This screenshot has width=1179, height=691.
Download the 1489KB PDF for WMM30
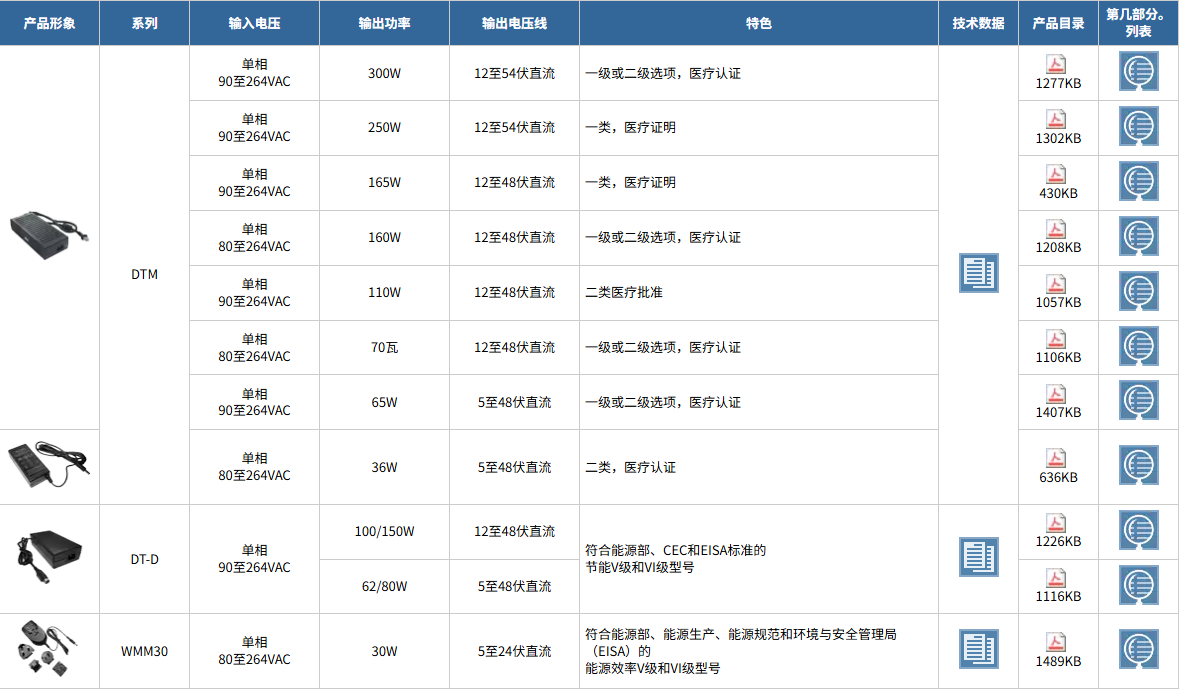tap(1056, 642)
